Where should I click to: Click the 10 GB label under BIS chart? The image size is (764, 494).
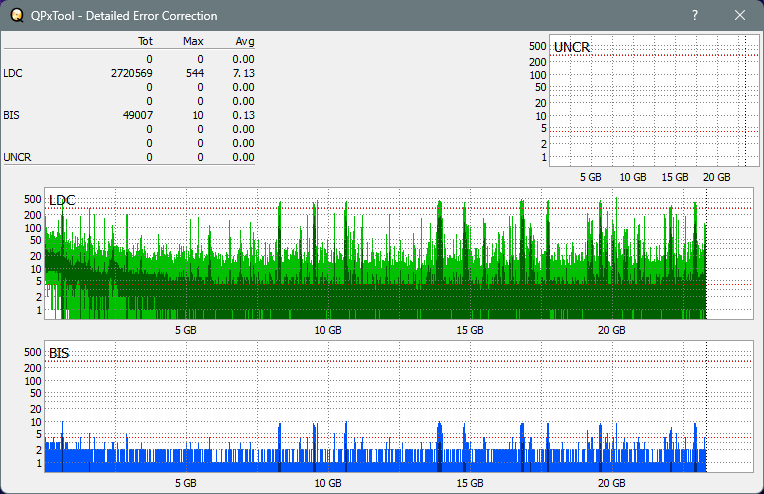click(x=327, y=483)
